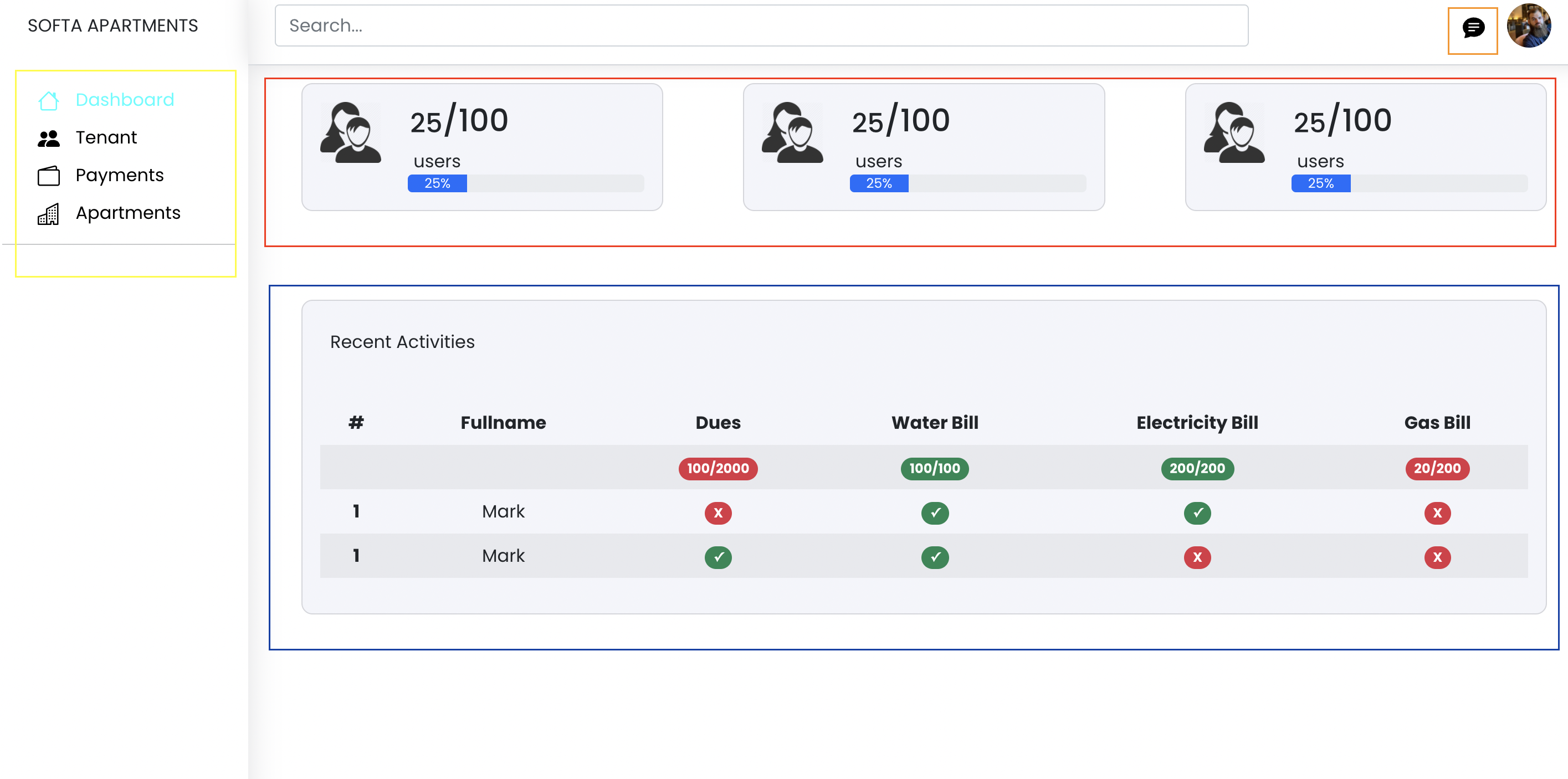This screenshot has width=1568, height=779.
Task: Click second row's green check under Dues
Action: click(718, 557)
